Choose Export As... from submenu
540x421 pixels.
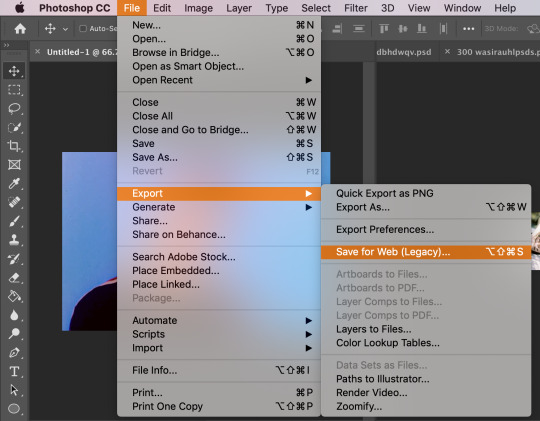[x=426, y=207]
